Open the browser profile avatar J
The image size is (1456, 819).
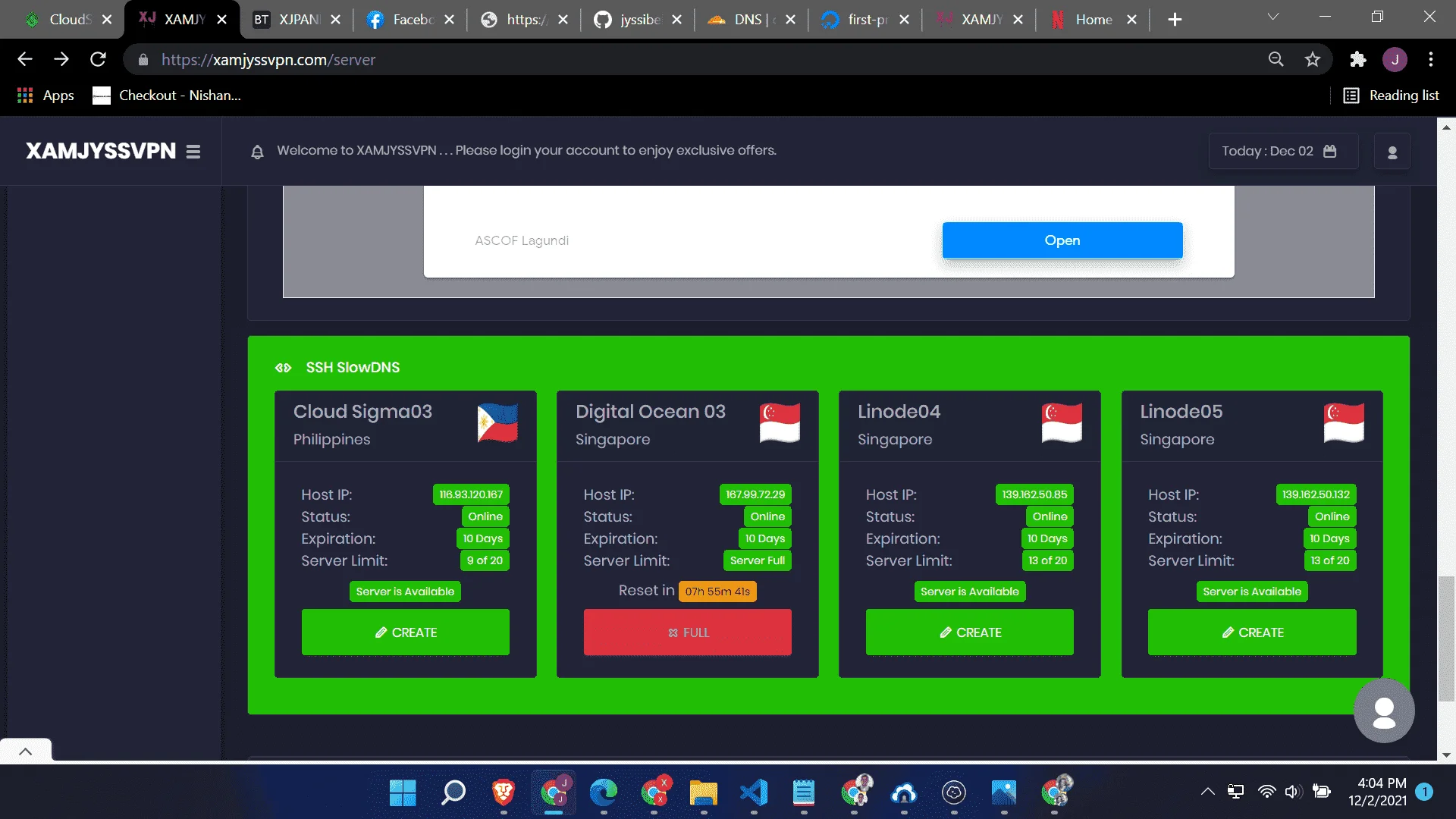[1395, 59]
